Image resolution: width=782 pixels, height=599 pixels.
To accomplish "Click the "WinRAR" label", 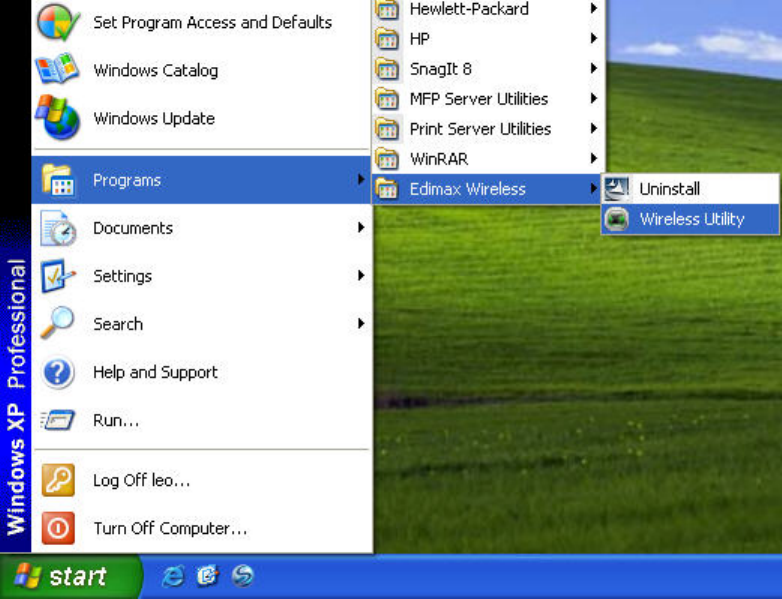I will [439, 159].
